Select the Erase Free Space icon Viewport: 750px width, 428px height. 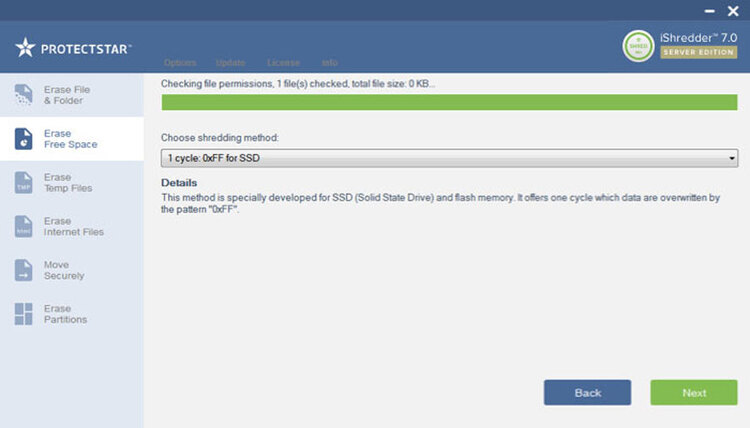pos(24,139)
